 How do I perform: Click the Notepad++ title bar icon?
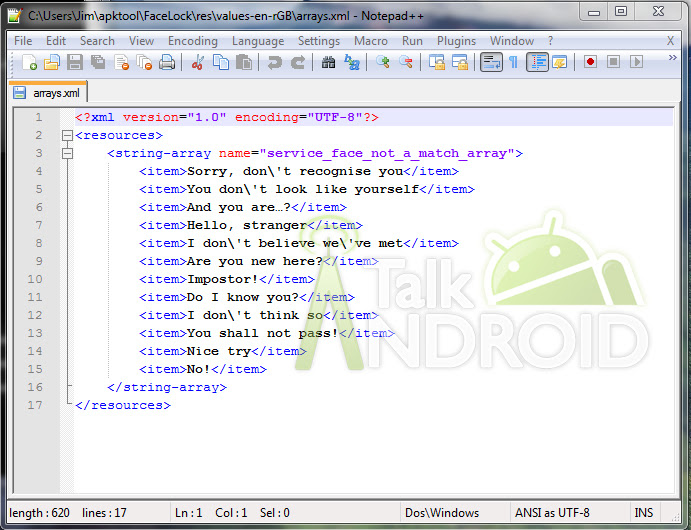(x=15, y=15)
